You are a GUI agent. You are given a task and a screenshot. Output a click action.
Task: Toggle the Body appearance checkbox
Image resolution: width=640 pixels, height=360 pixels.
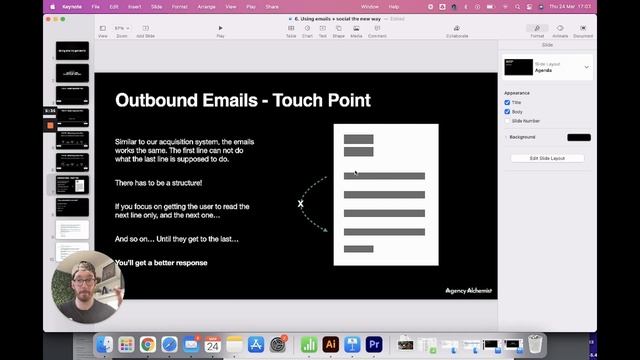[x=507, y=111]
